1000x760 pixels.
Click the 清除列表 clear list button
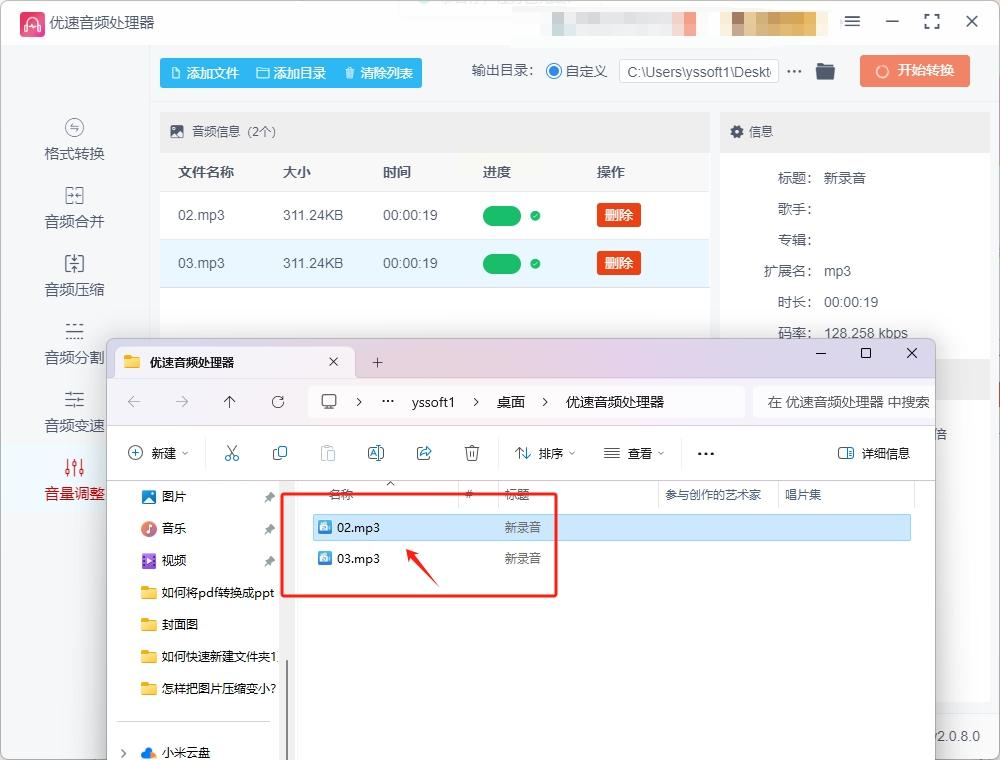[x=379, y=73]
